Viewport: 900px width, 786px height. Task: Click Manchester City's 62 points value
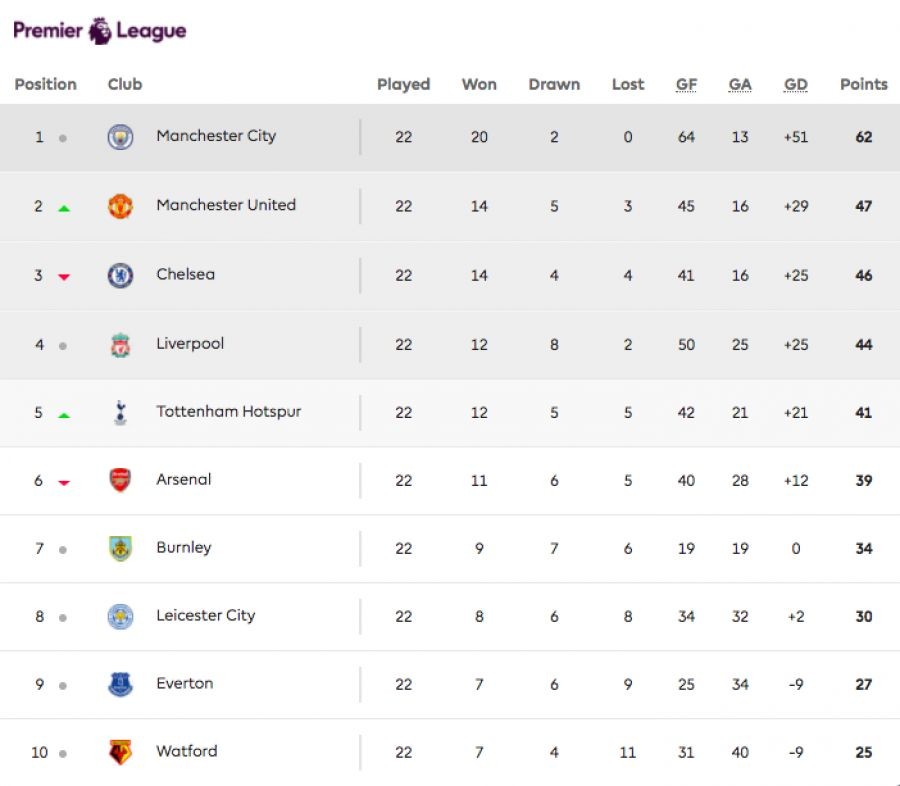863,138
